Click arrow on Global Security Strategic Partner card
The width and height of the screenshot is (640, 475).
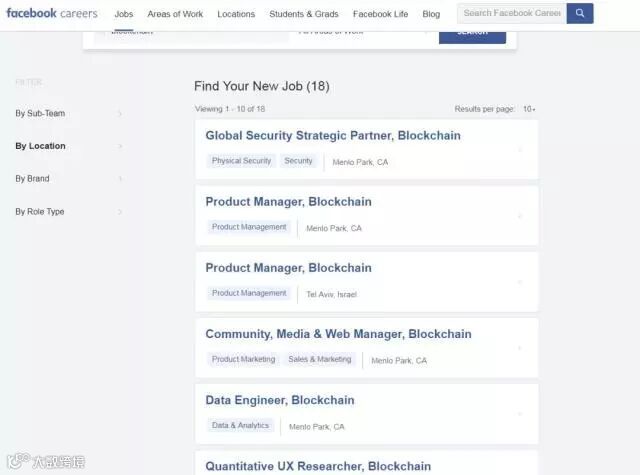[x=520, y=150]
